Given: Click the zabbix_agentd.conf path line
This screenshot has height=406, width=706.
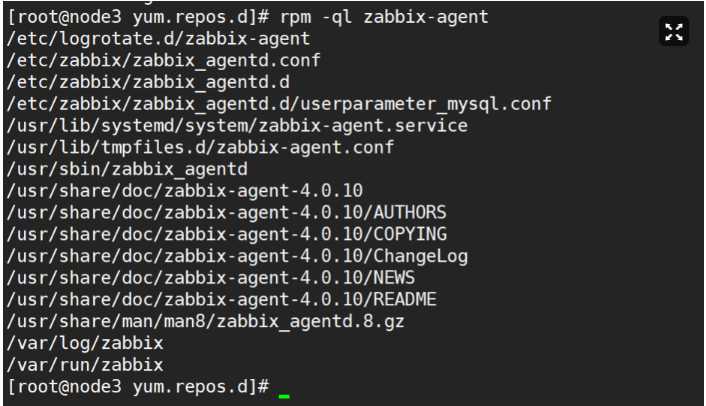Looking at the screenshot, I should (x=163, y=60).
